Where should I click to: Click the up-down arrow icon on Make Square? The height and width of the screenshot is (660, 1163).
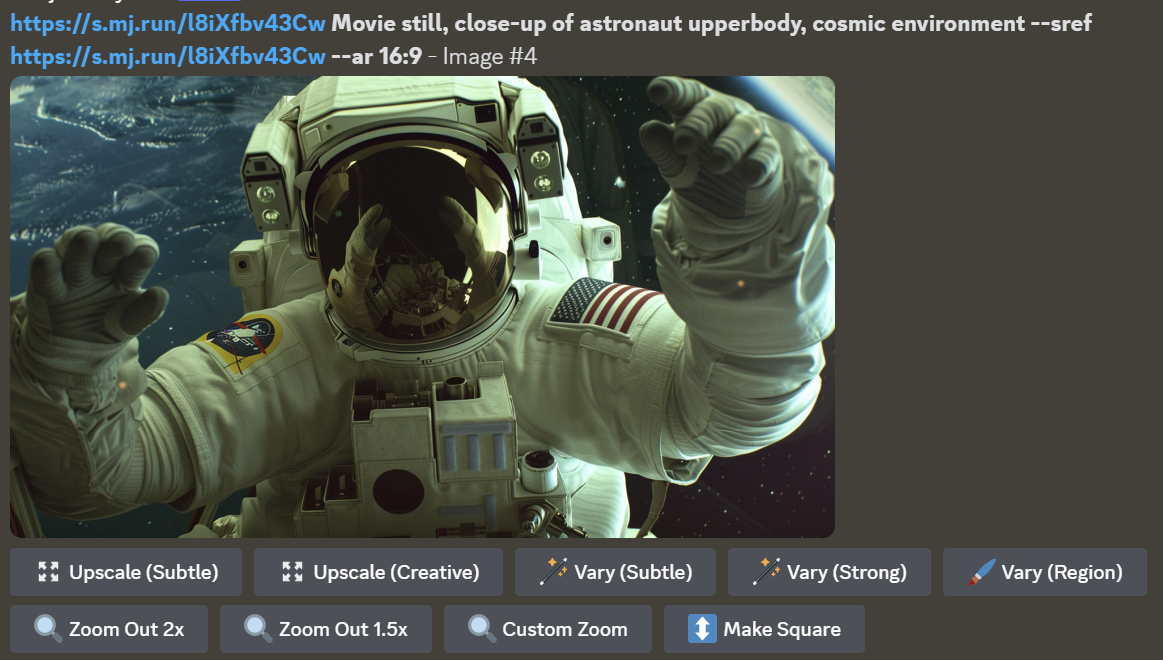click(x=702, y=629)
